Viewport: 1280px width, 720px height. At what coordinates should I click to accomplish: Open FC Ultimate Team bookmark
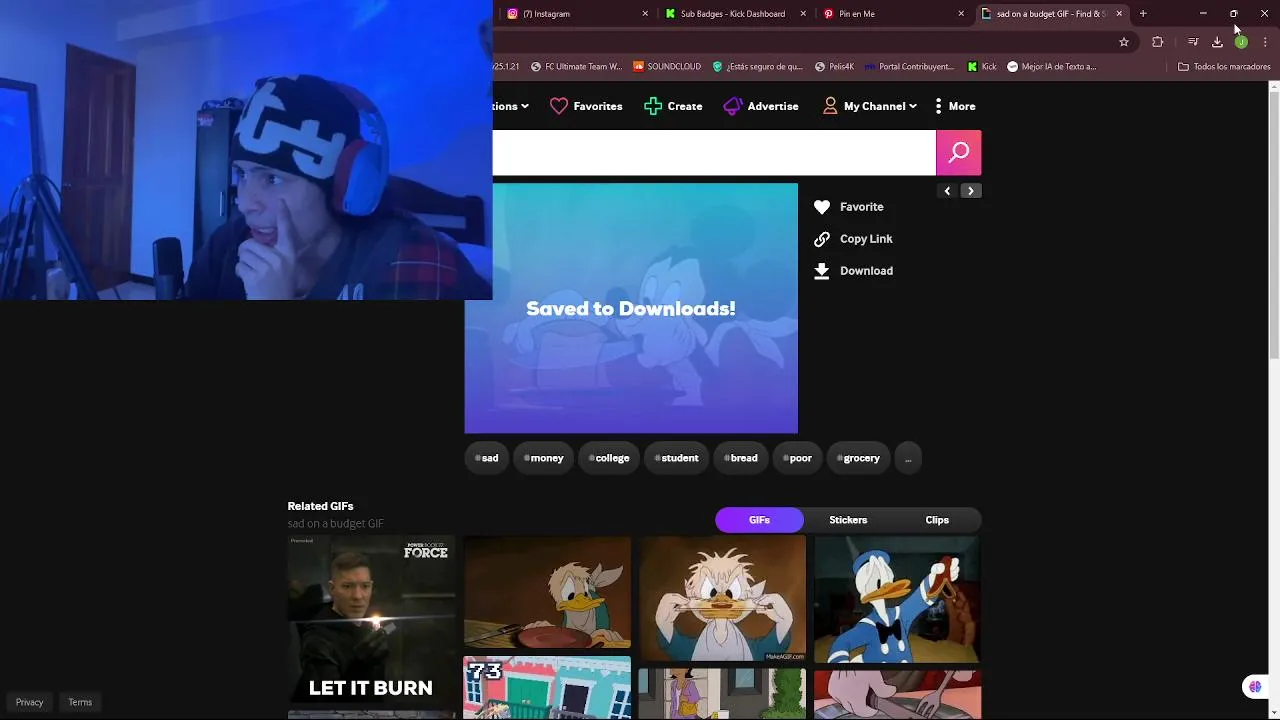576,67
